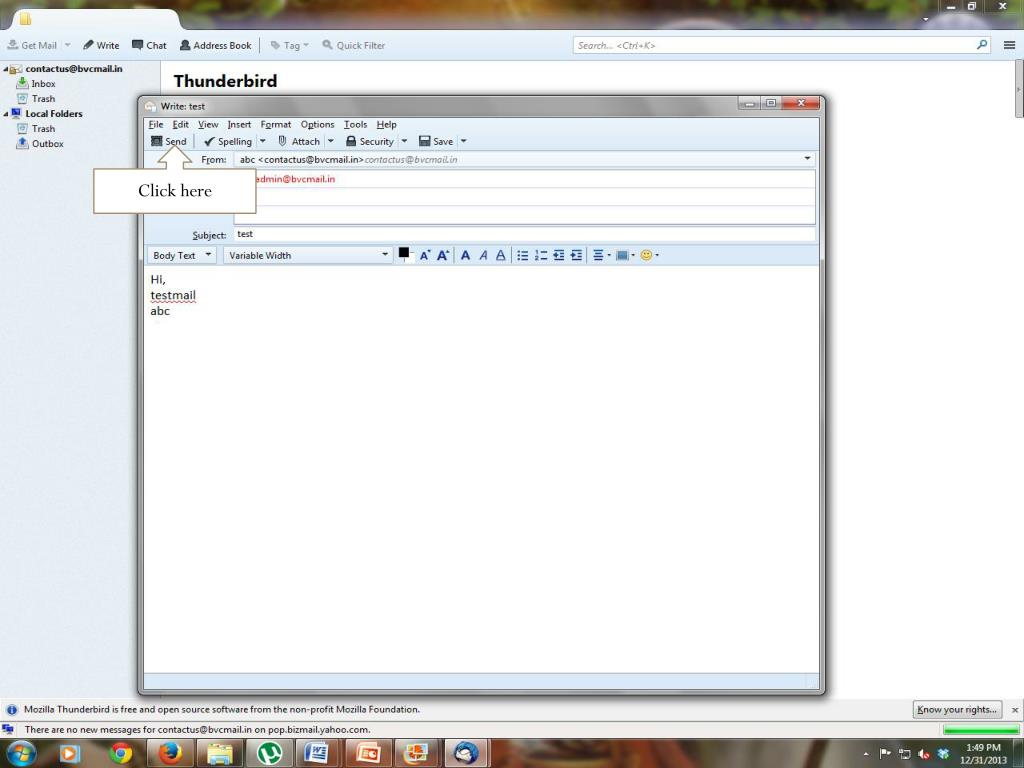
Task: Indent the text
Action: pos(576,255)
